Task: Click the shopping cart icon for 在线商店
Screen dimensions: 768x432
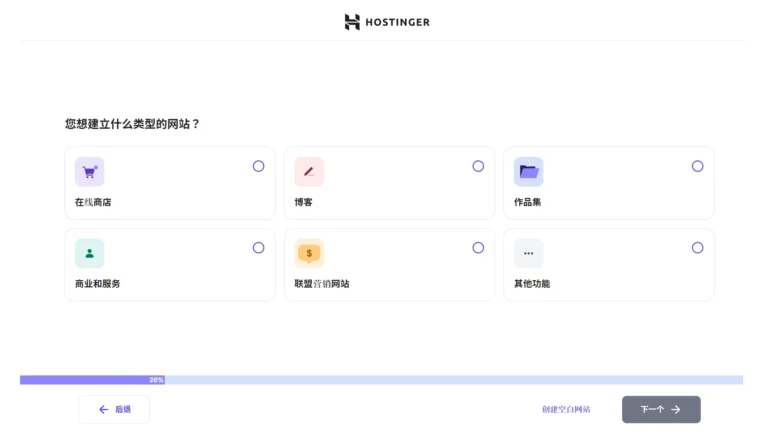Action: pos(89,172)
